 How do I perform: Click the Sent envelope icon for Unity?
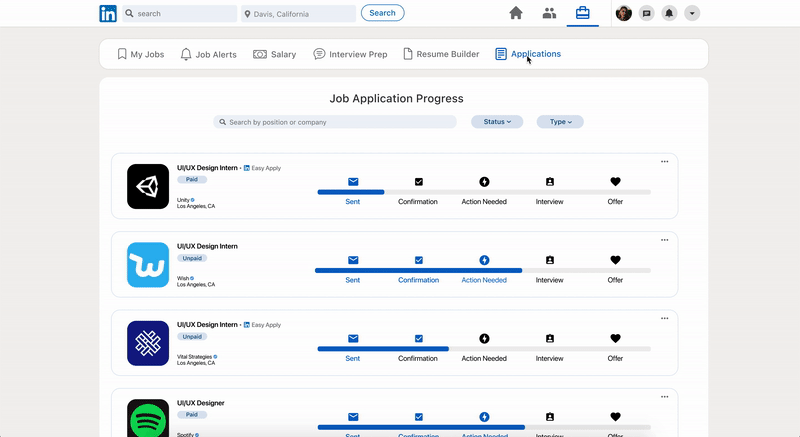click(x=353, y=182)
